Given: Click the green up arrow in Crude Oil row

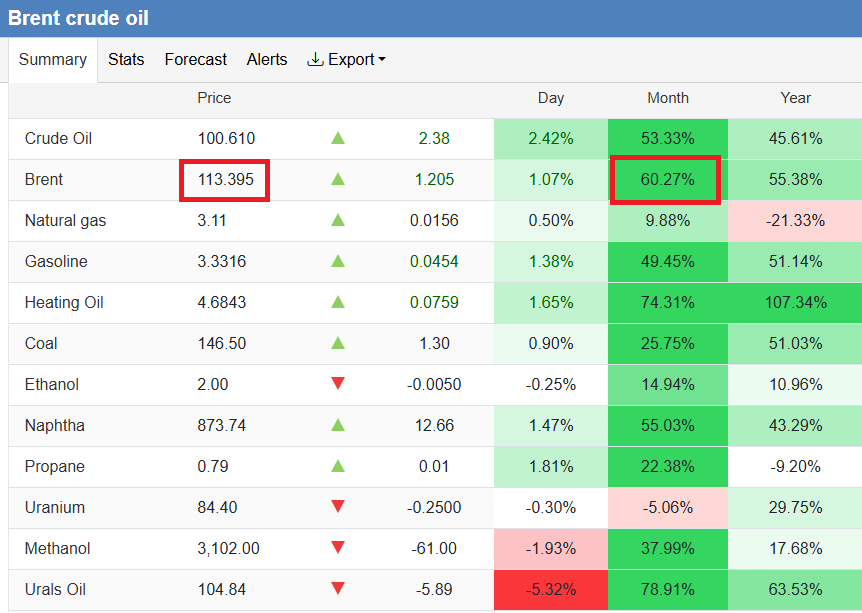Looking at the screenshot, I should pyautogui.click(x=338, y=139).
